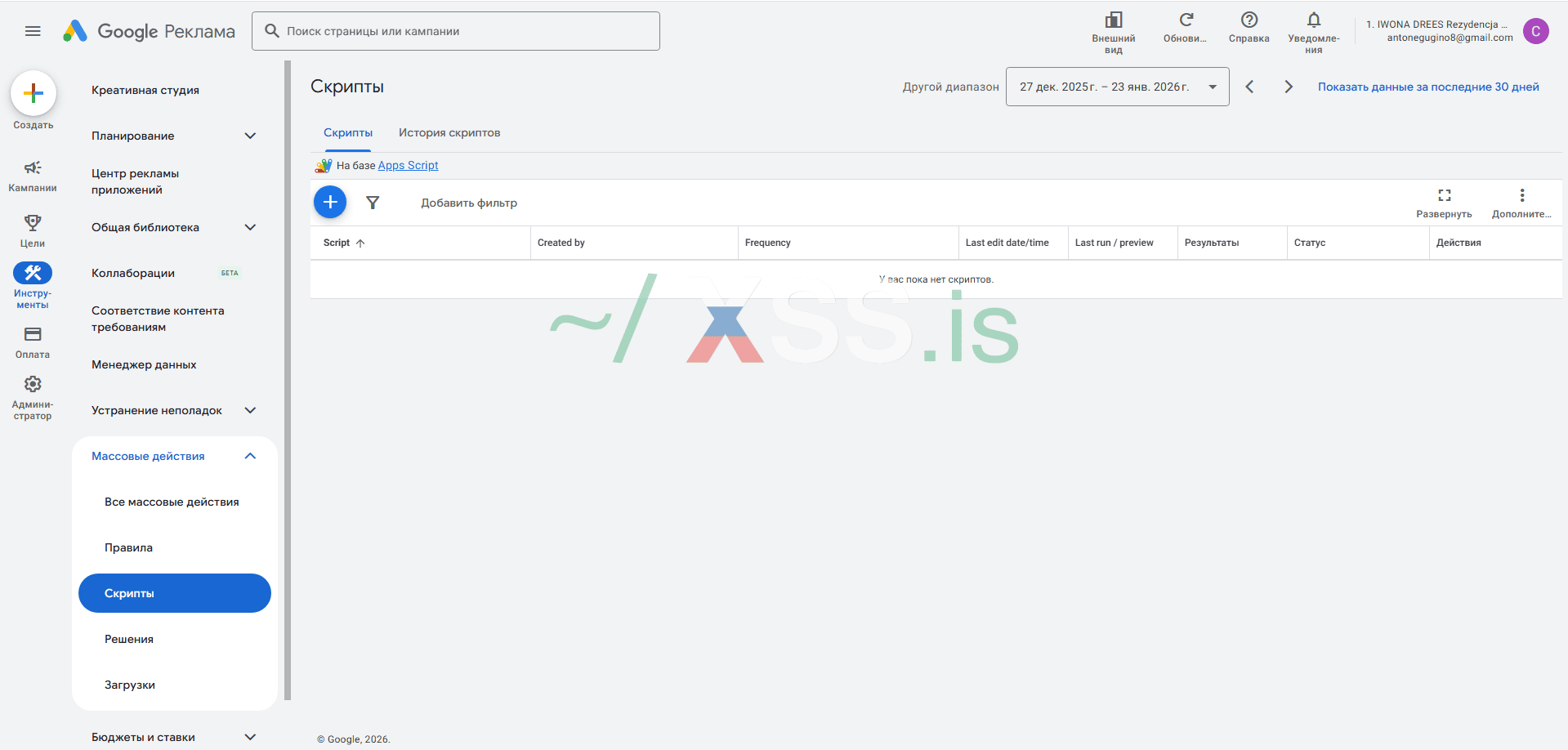
Task: Expand the Troubleshooting section
Action: [250, 410]
